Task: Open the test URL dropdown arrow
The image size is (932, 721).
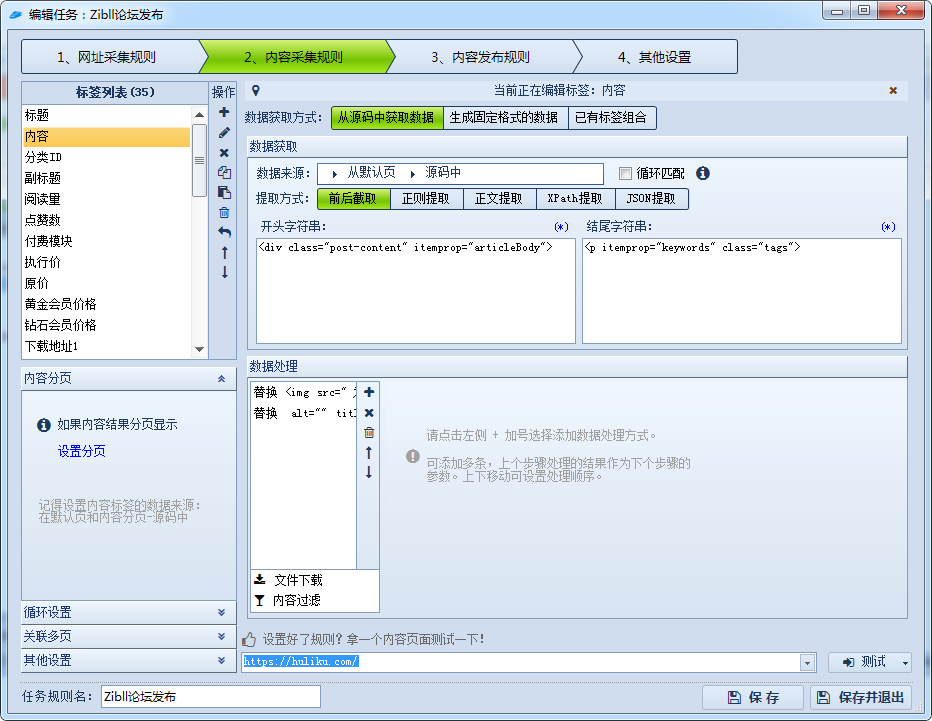Action: click(x=807, y=662)
